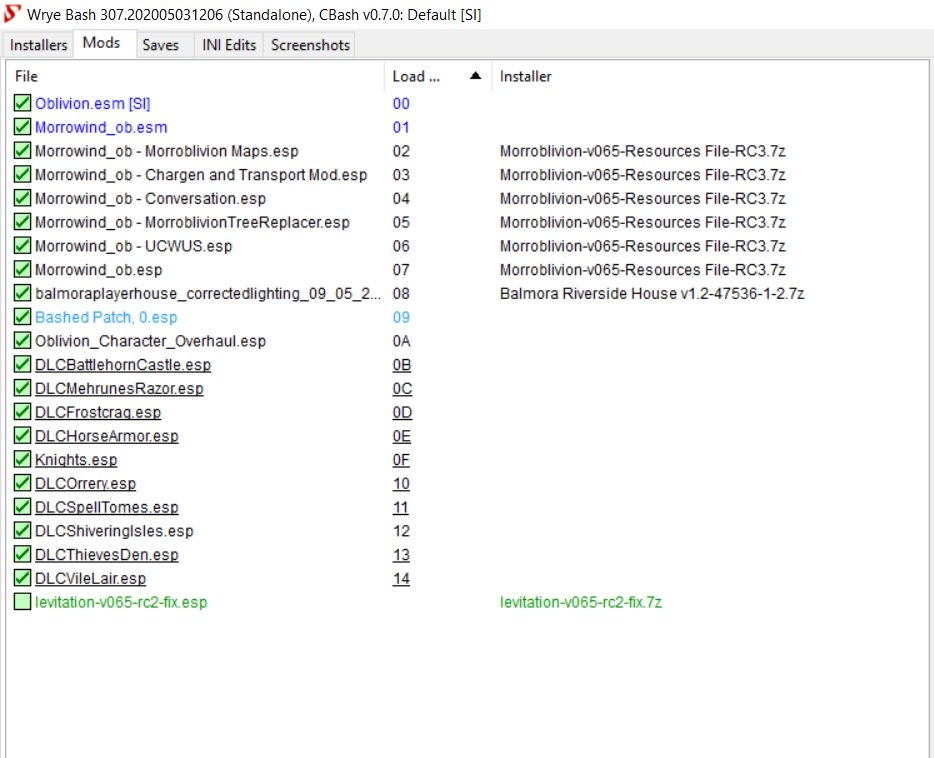Image resolution: width=934 pixels, height=758 pixels.
Task: Select Morrowind_ob - Morroblivion Maps.esp name
Action: 167,151
